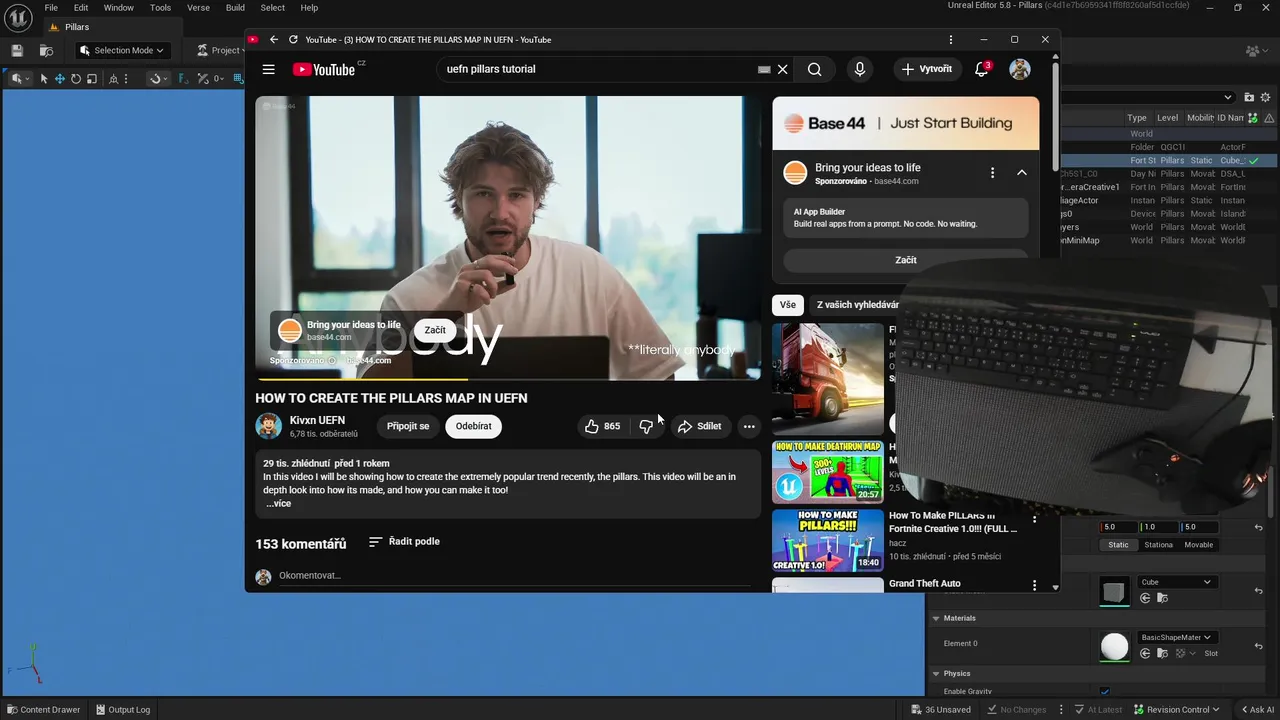Browse to BasicShapeMaterial in Content Browser
1280x720 pixels.
1161,653
